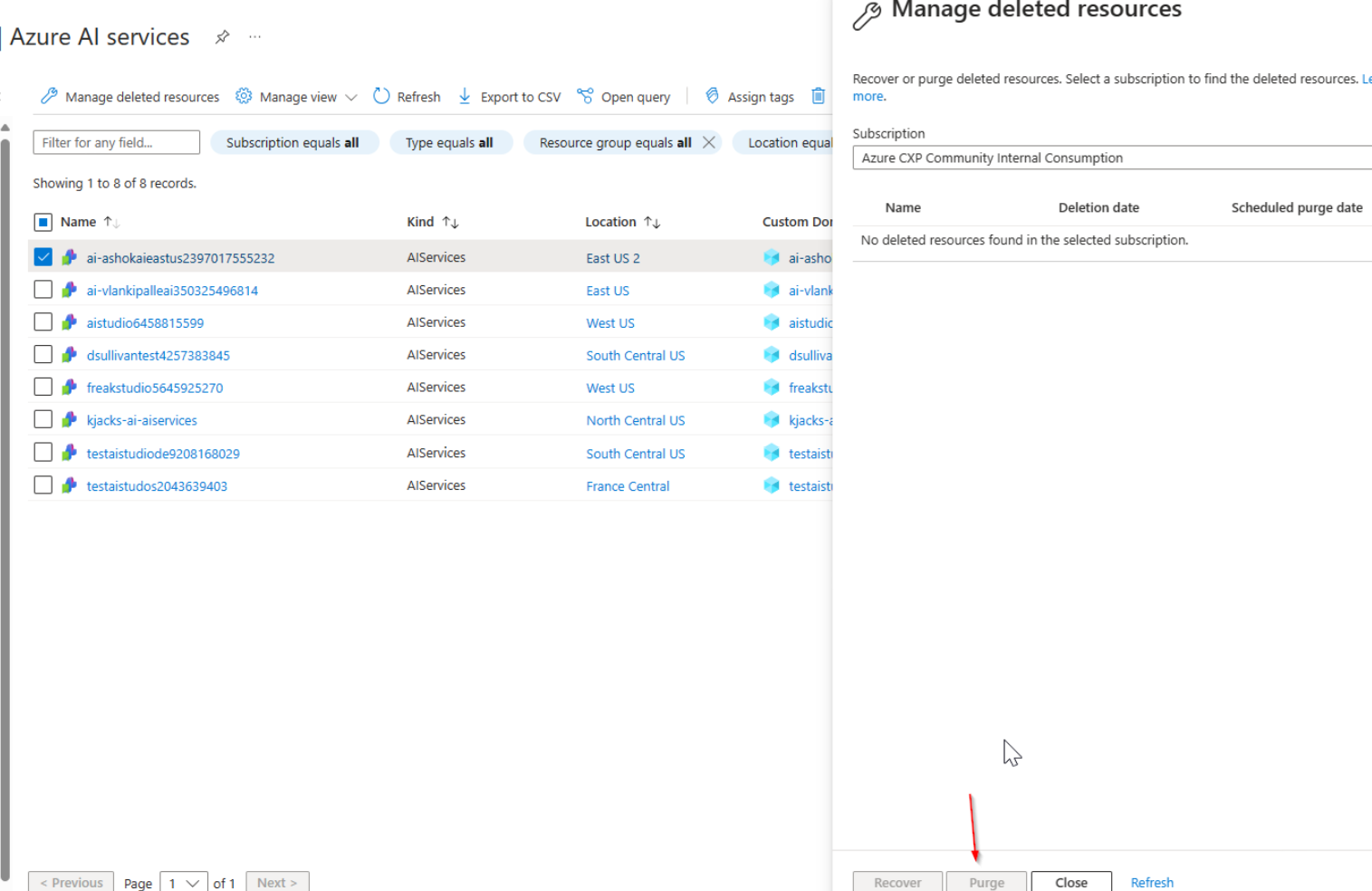Check the testaistudiode9208168029 row checkbox

tap(43, 453)
